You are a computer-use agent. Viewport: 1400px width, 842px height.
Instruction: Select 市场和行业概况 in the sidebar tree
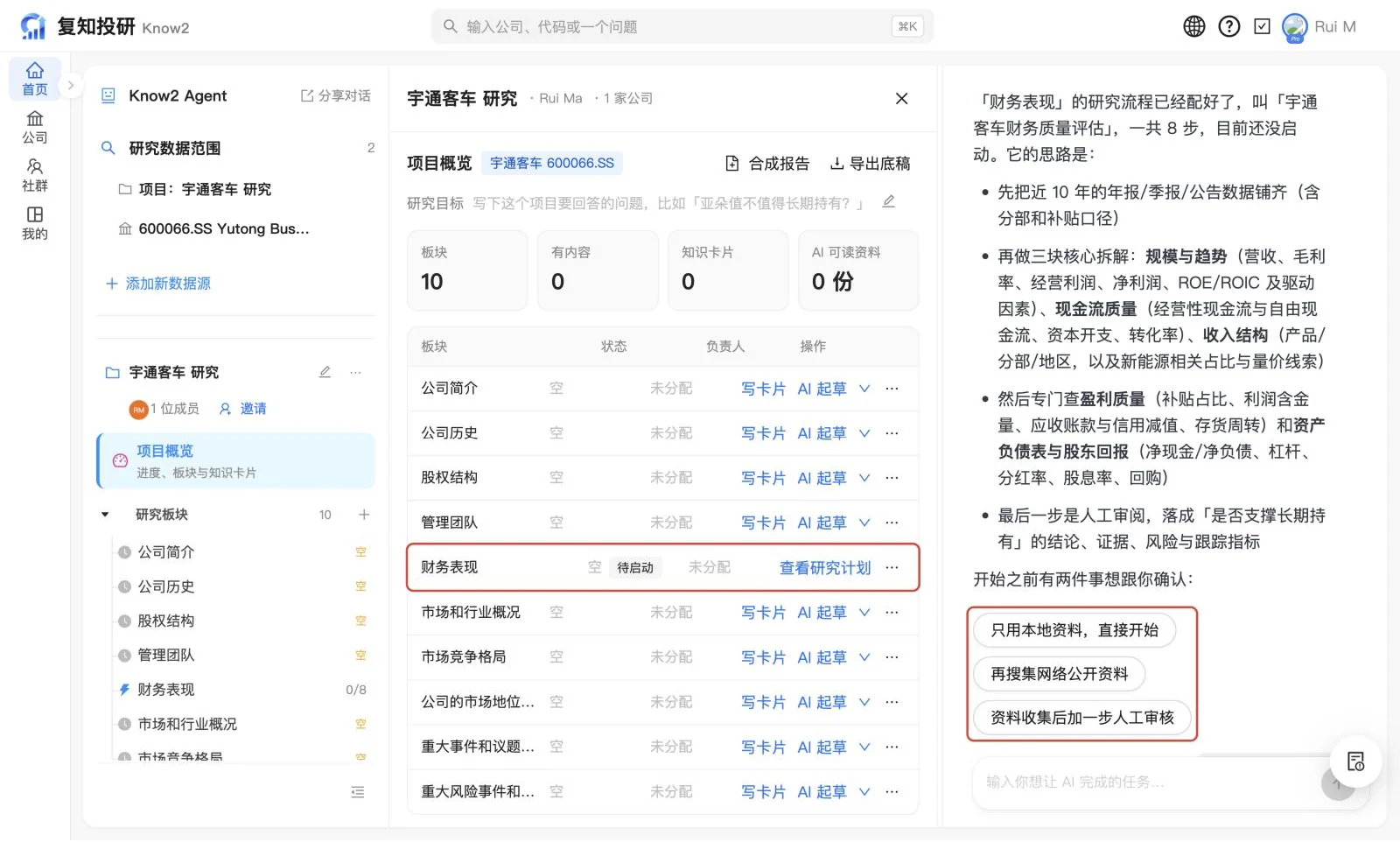(x=186, y=724)
